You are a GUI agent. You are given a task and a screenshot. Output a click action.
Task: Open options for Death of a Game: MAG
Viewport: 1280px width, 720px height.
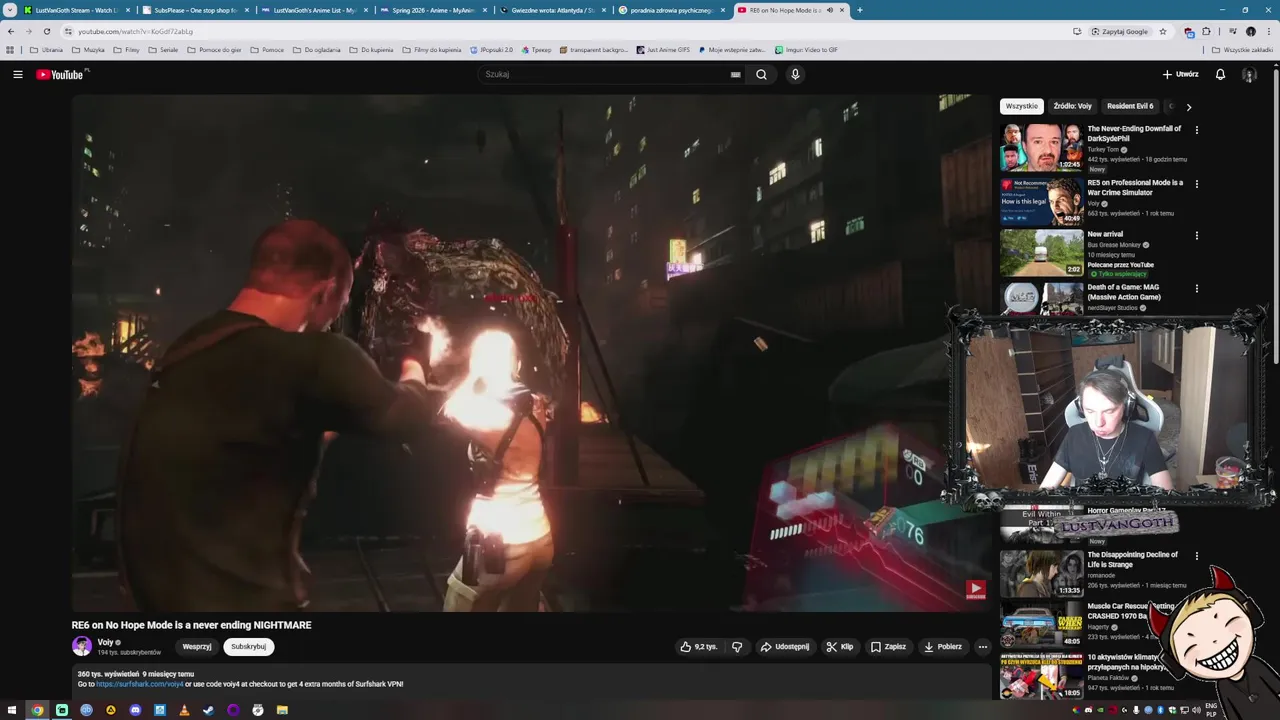[x=1196, y=288]
